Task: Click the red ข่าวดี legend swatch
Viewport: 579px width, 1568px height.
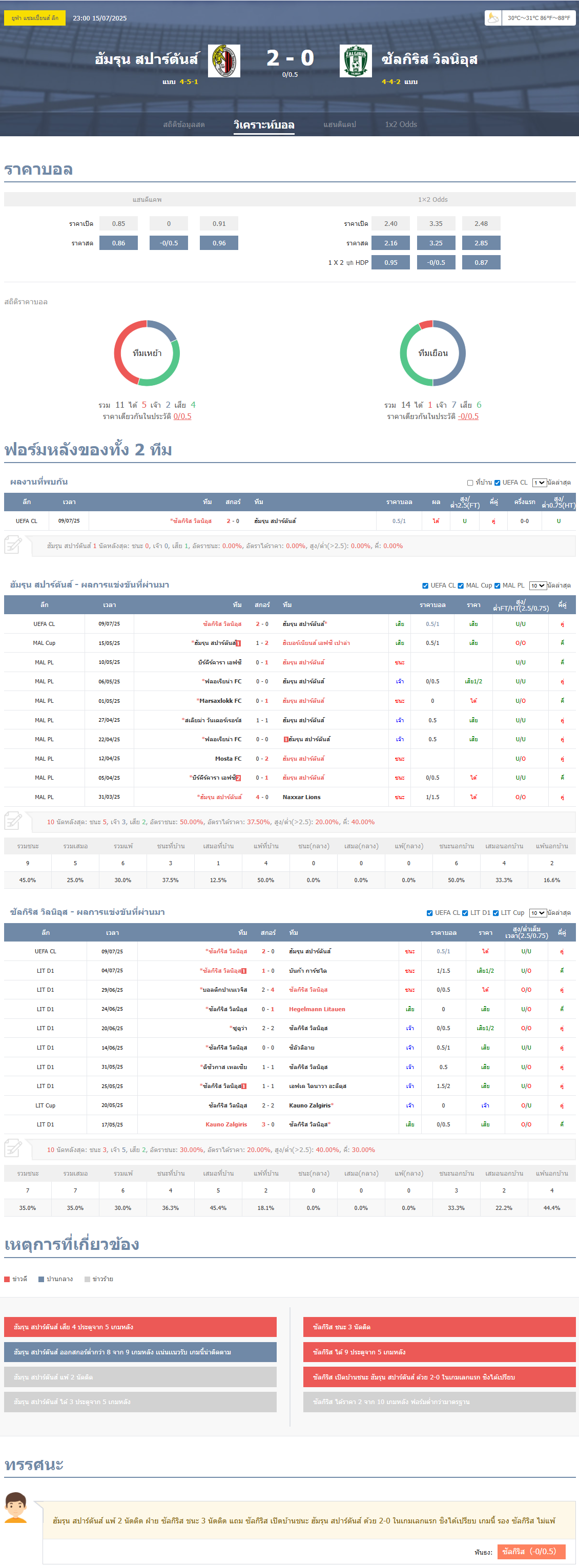Action: tap(7, 1279)
